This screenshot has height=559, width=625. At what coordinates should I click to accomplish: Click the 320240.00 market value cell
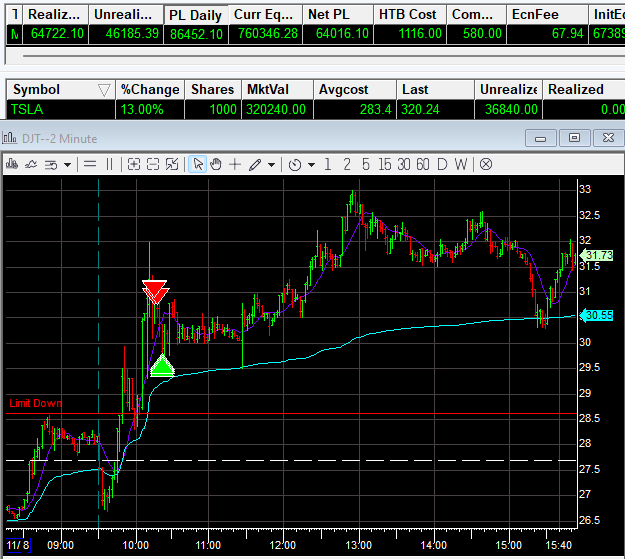tap(277, 109)
